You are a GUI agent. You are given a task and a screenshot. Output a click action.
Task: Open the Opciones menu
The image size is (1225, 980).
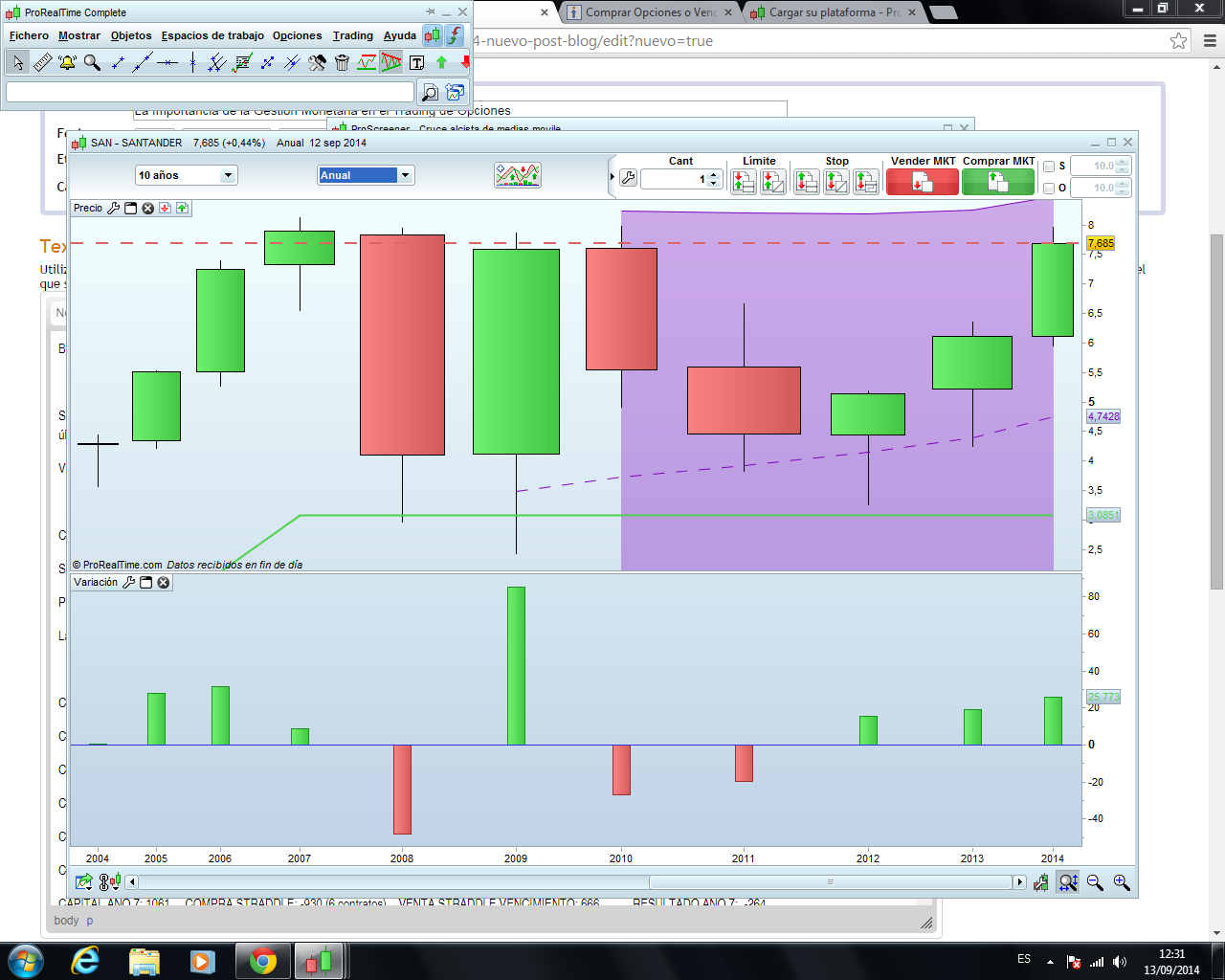pos(298,35)
